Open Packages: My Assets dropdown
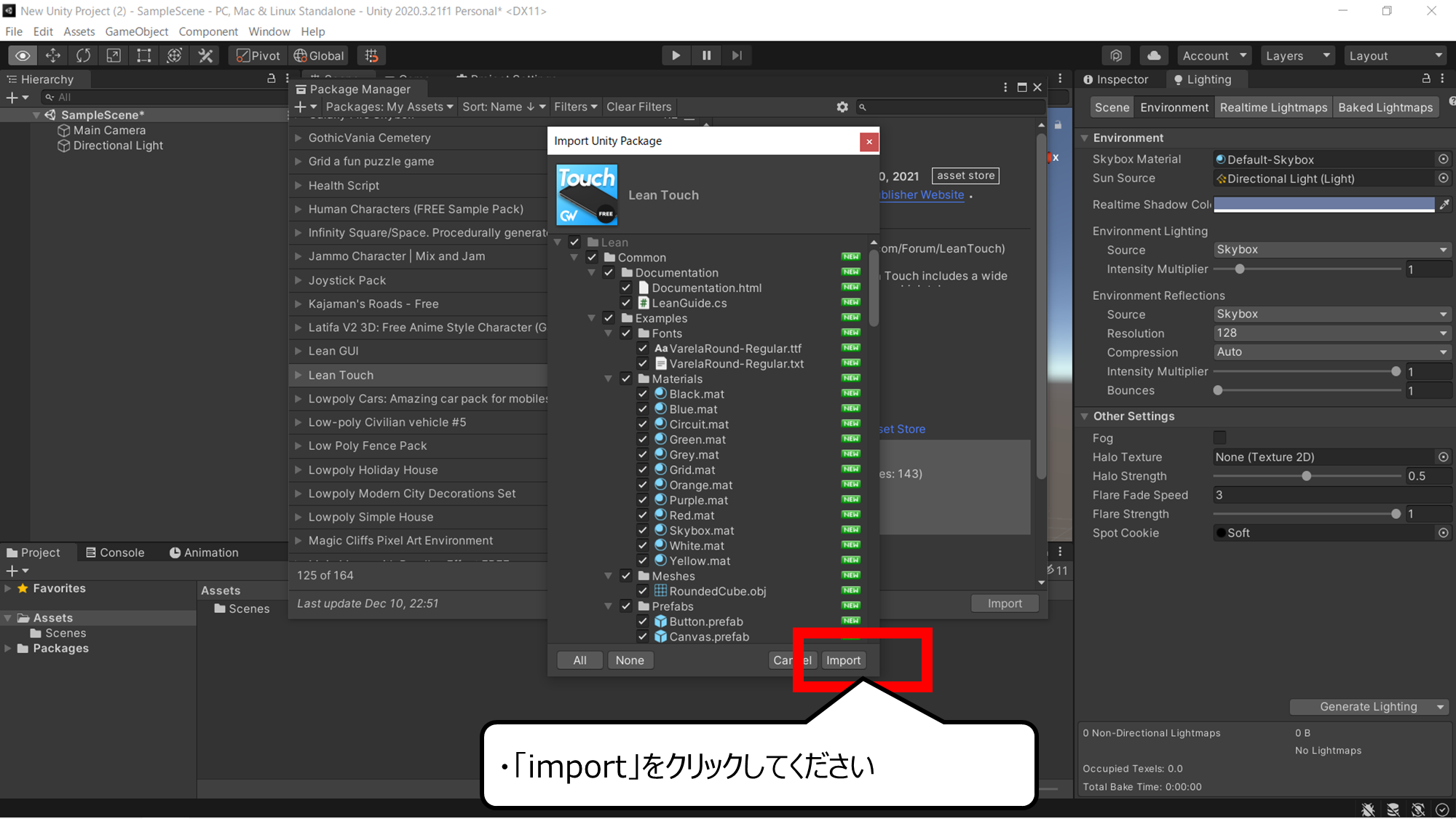Screen dimensions: 1456x819 click(389, 107)
